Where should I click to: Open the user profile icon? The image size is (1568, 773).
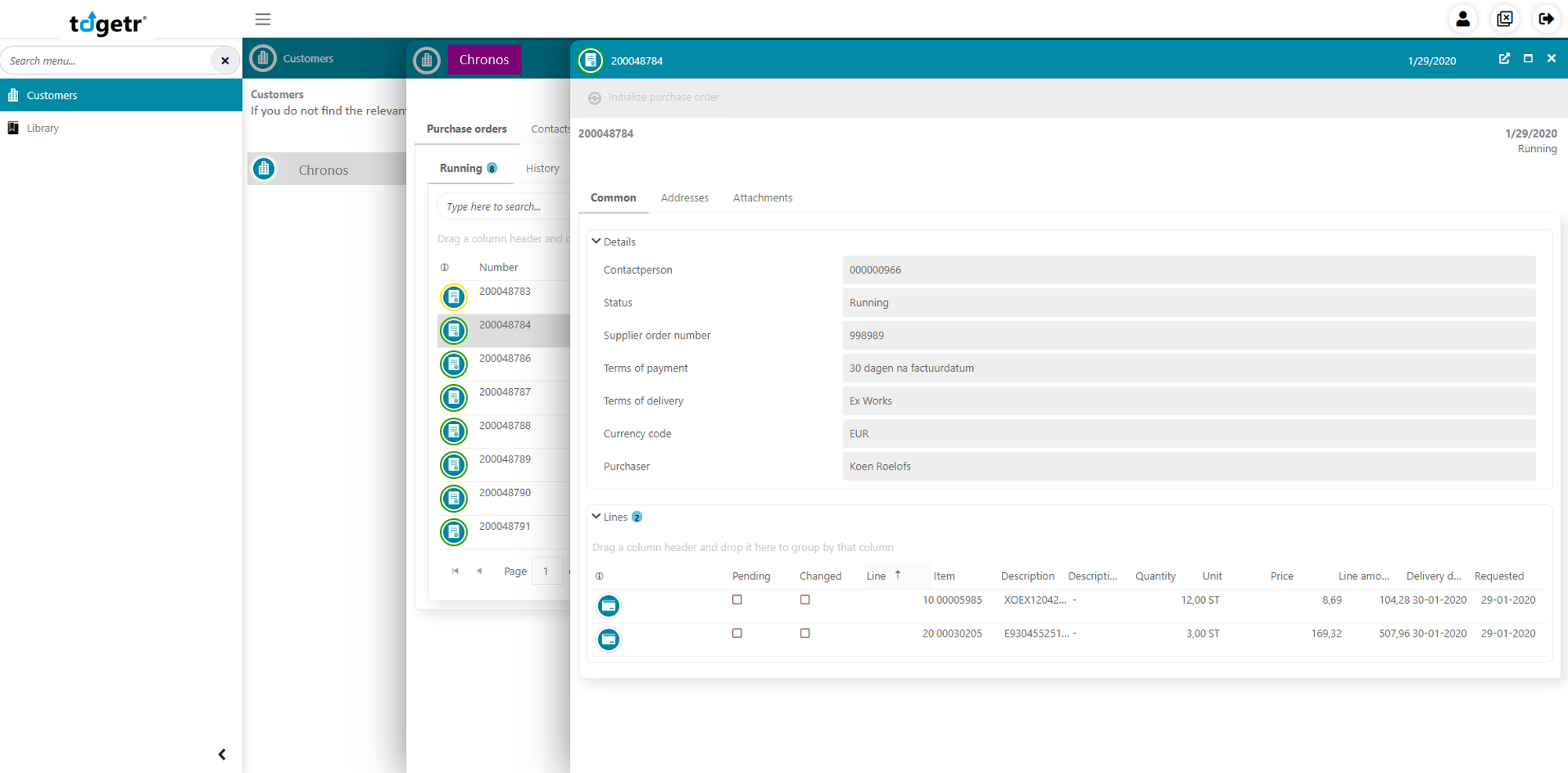tap(1463, 19)
